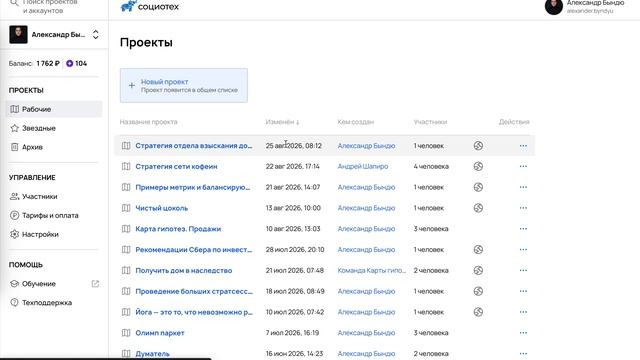Image resolution: width=640 pixels, height=360 pixels.
Task: Click date 10 авг 2026, 13:03
Action: (293, 229)
